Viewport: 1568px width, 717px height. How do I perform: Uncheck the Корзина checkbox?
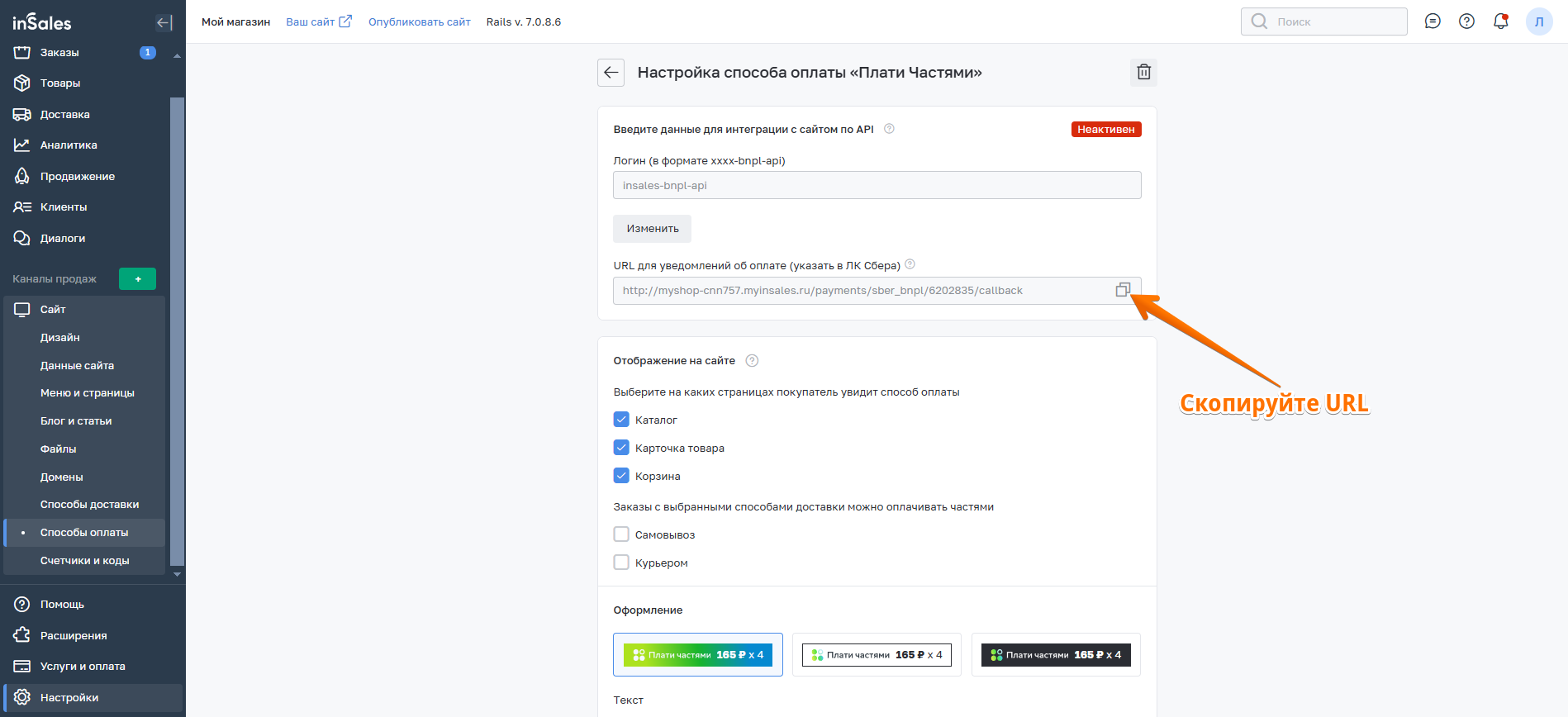[622, 476]
